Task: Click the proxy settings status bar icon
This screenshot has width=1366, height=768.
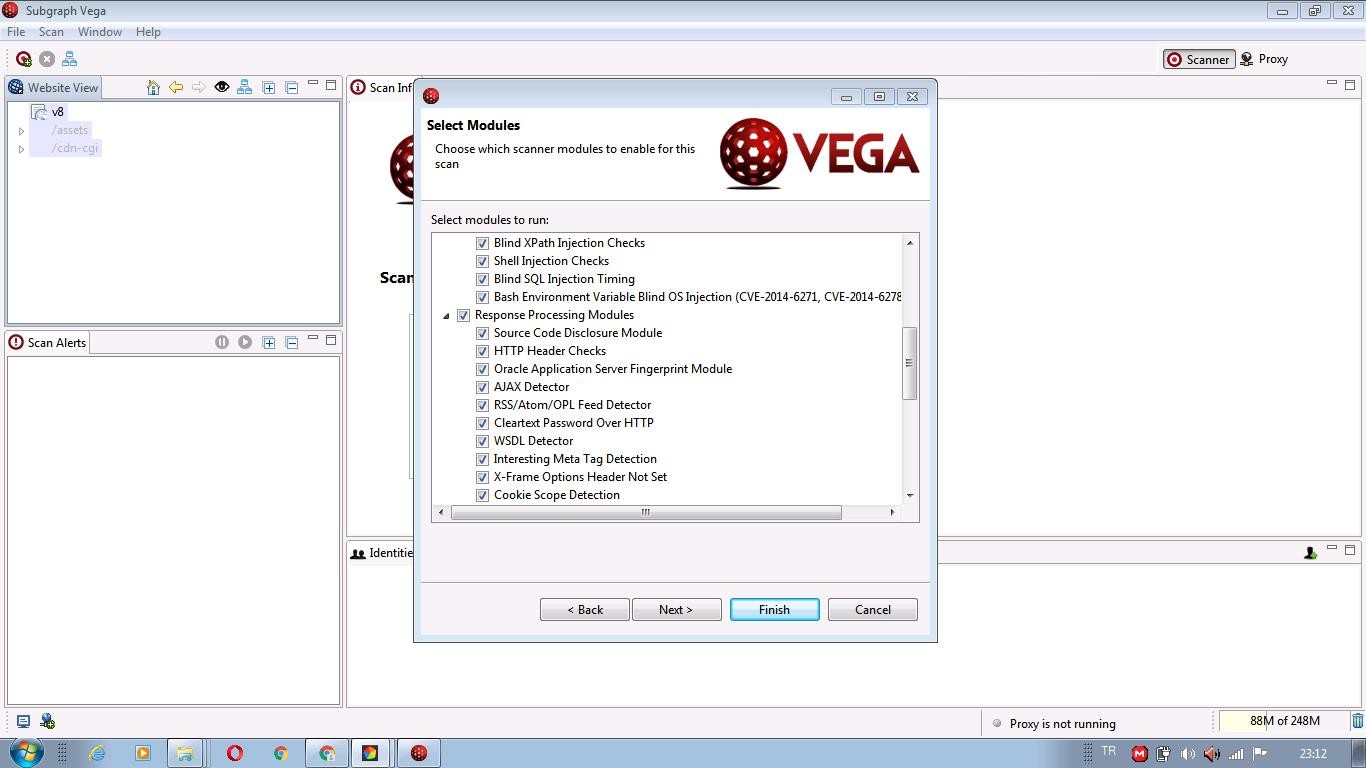Action: (47, 721)
